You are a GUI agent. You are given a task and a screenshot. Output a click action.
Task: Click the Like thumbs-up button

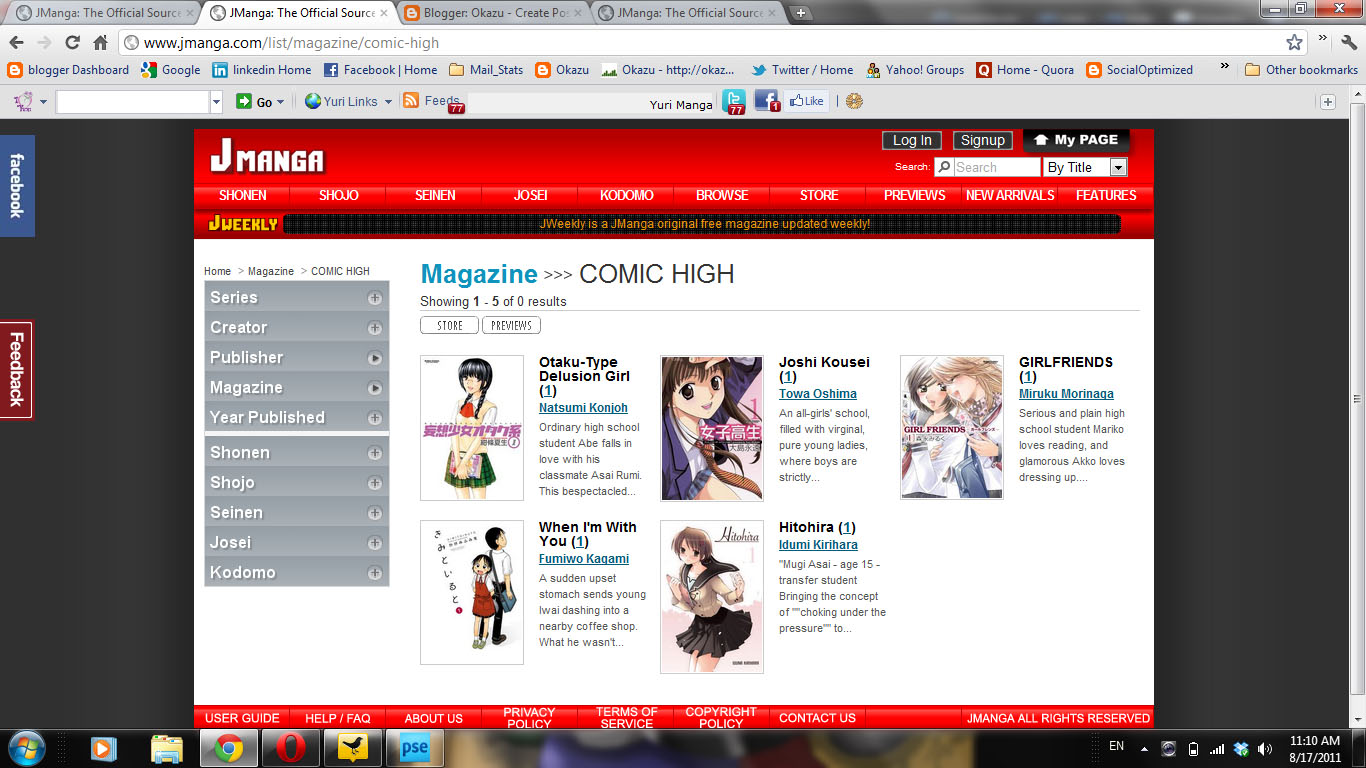[x=806, y=101]
